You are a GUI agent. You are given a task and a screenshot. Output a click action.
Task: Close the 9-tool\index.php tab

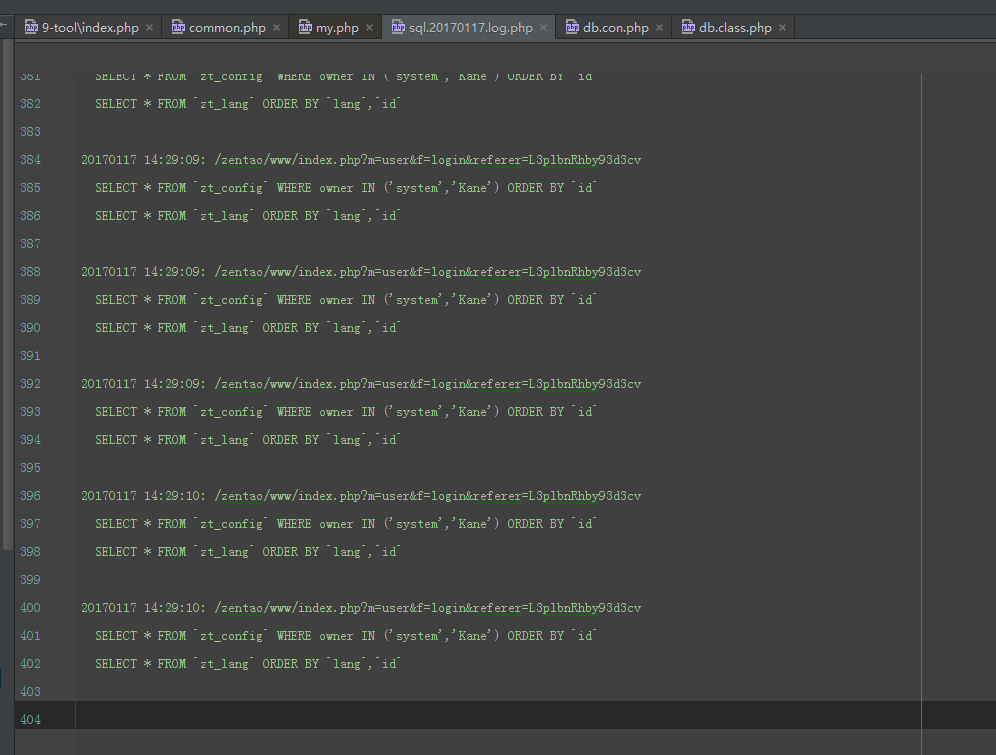click(x=149, y=28)
